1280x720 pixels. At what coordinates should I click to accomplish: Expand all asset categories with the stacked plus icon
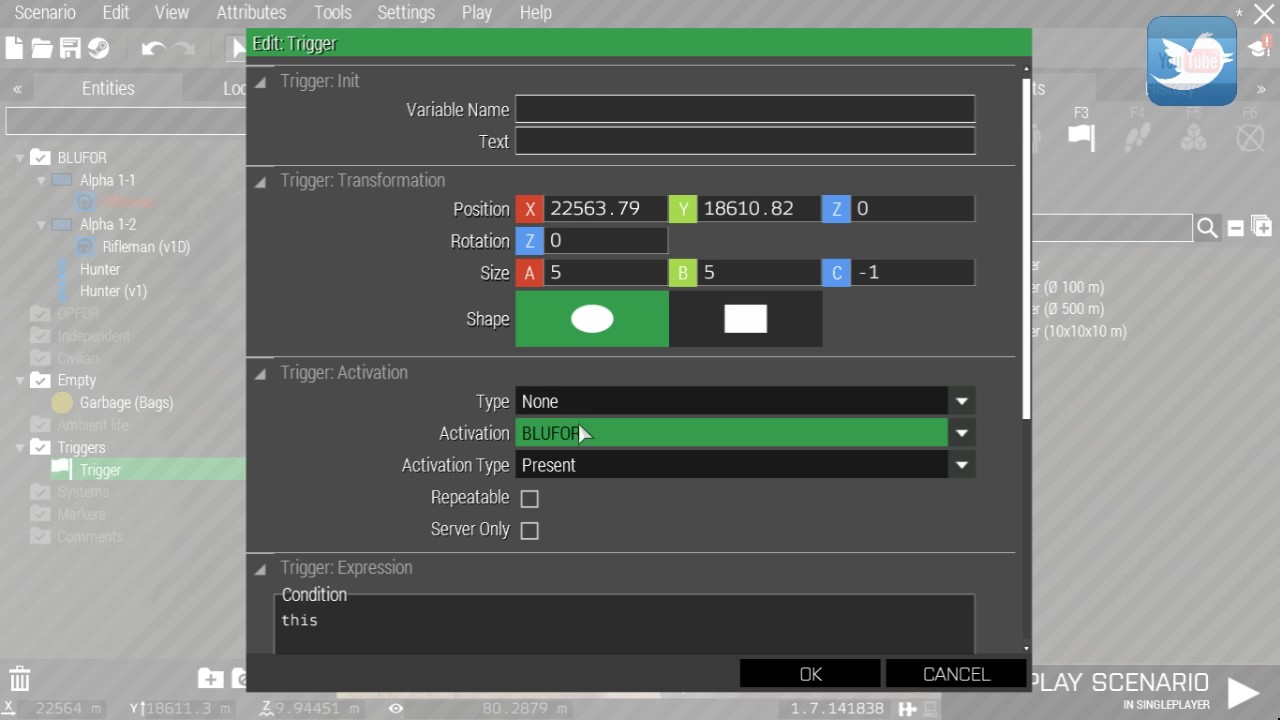click(x=1262, y=227)
